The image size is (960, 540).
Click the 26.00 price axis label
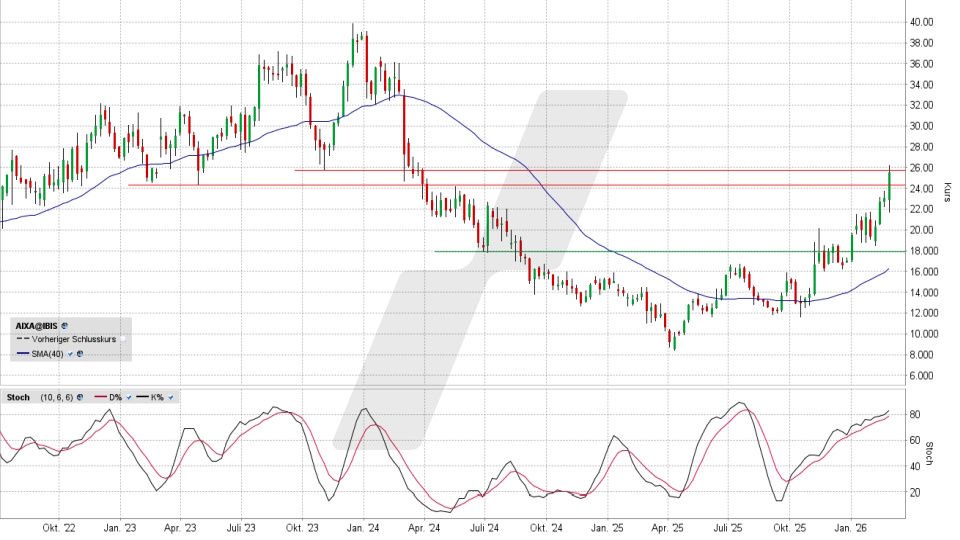(x=921, y=168)
